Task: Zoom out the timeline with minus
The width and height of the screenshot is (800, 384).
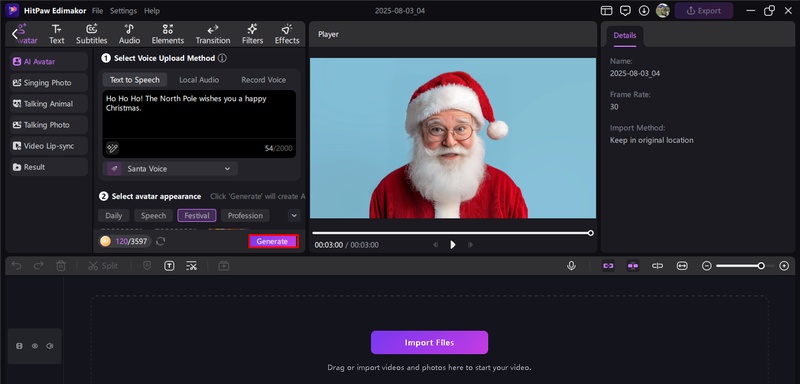Action: click(x=707, y=266)
